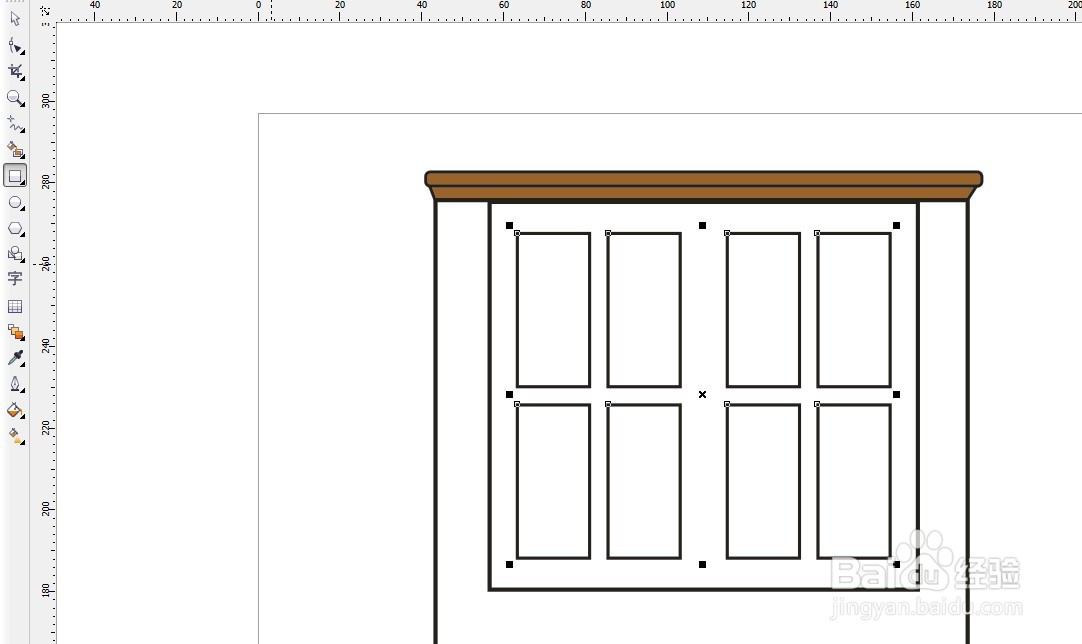
Task: Select the Outline Pen tool
Action: pos(15,384)
